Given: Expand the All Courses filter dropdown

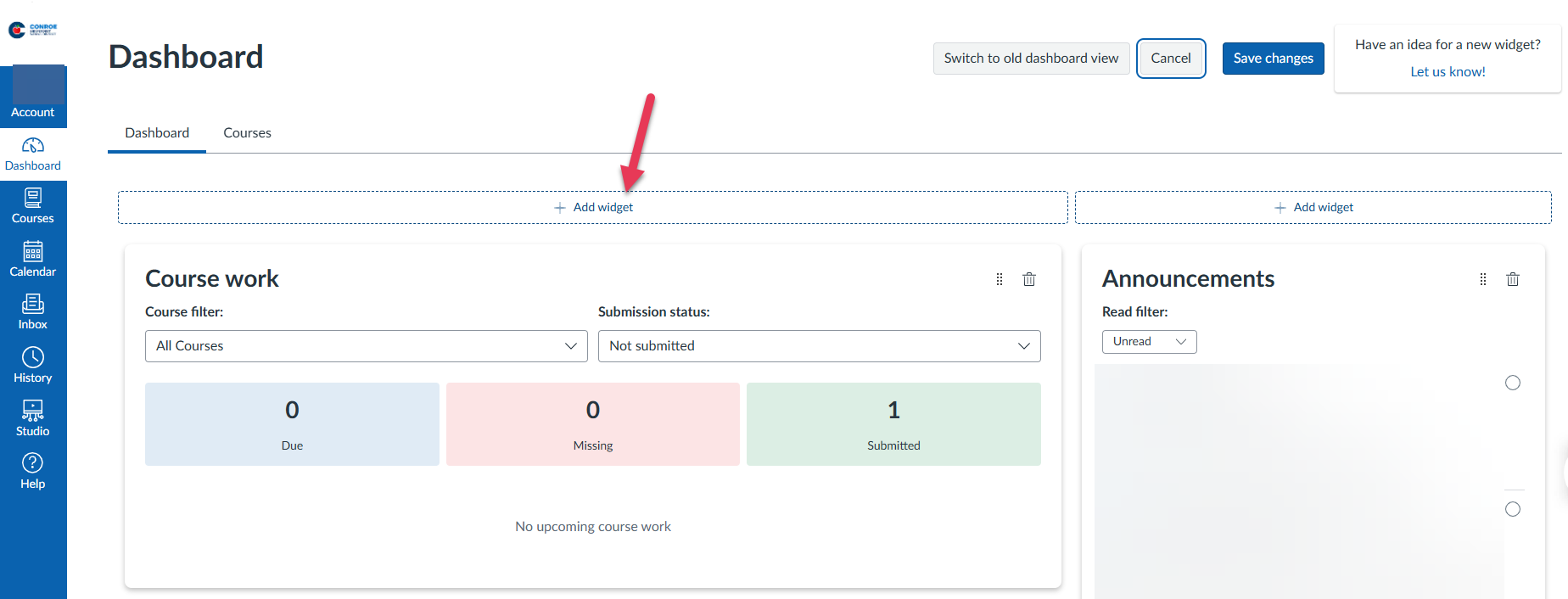Looking at the screenshot, I should tap(366, 346).
